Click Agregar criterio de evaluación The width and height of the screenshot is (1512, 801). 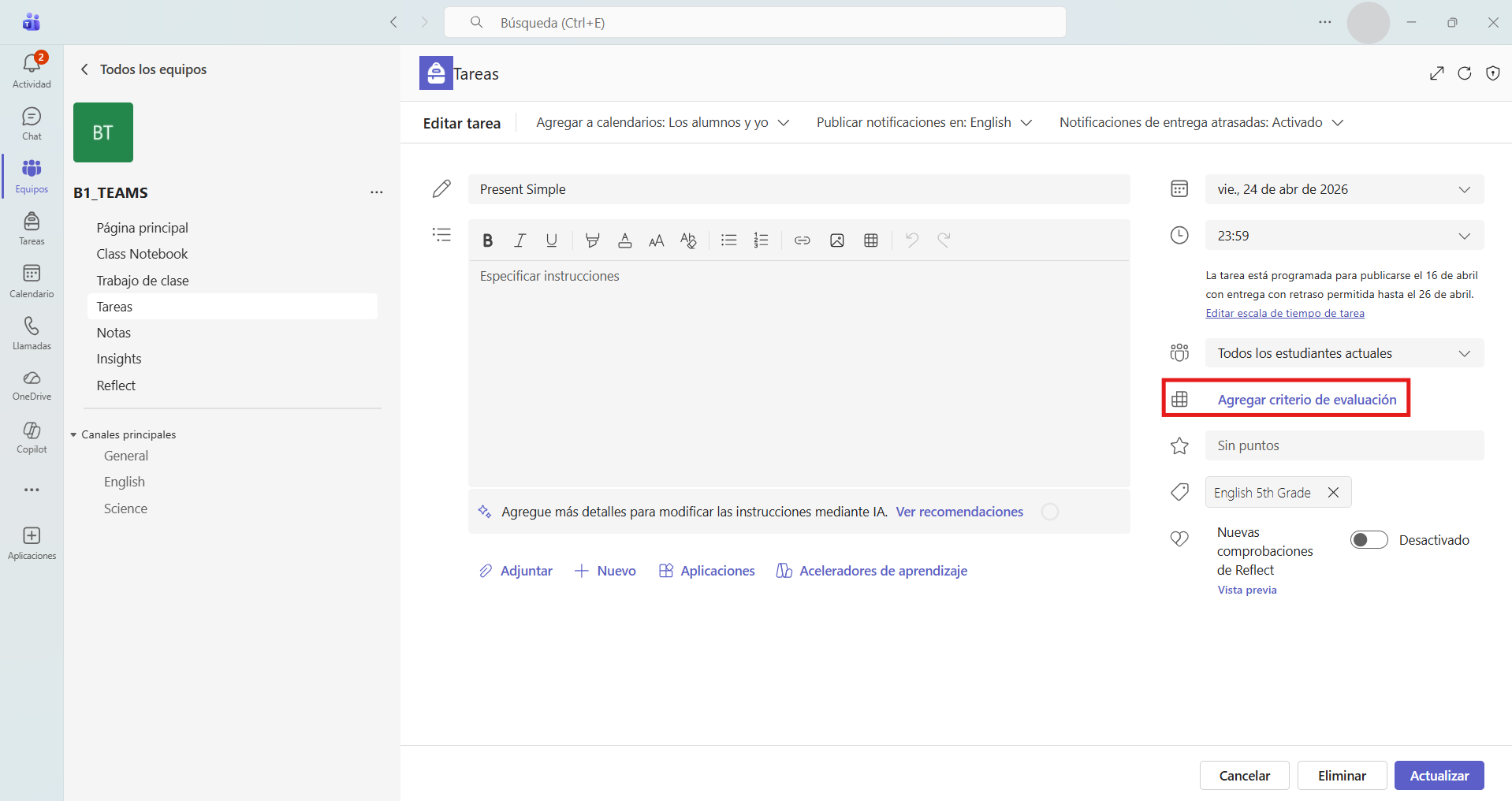tap(1307, 400)
